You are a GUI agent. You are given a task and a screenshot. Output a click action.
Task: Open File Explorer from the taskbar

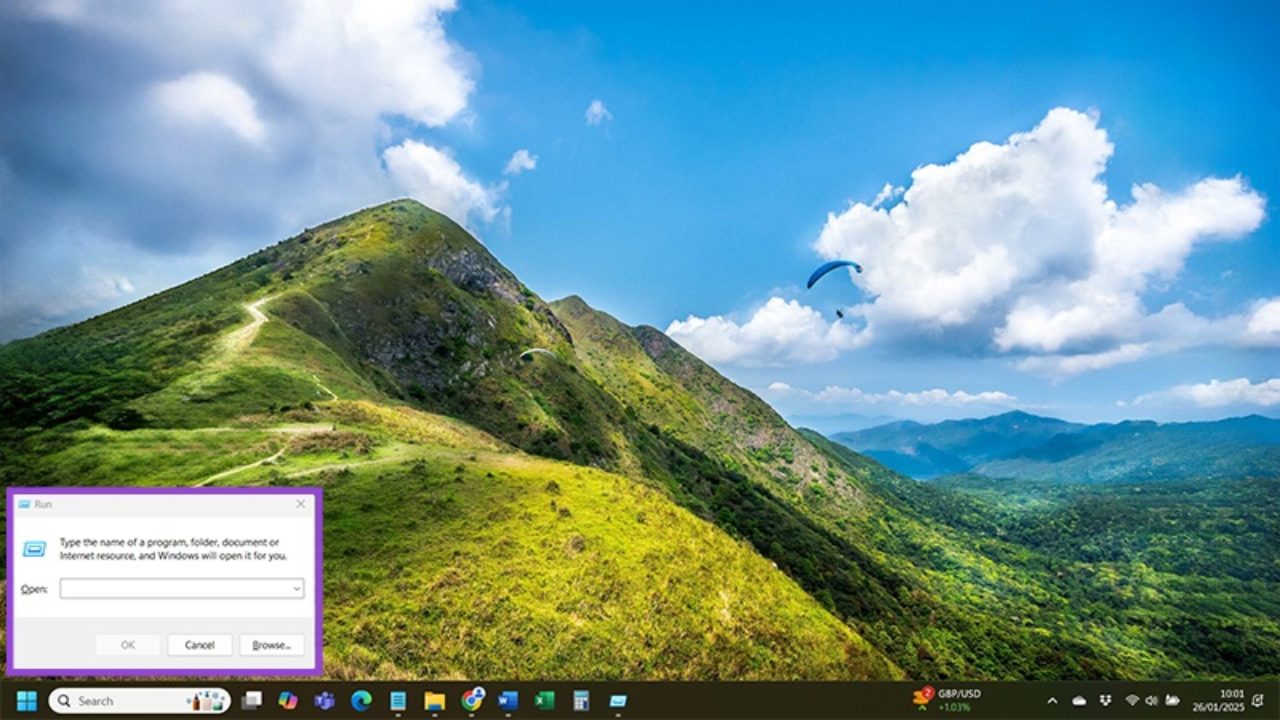(435, 701)
